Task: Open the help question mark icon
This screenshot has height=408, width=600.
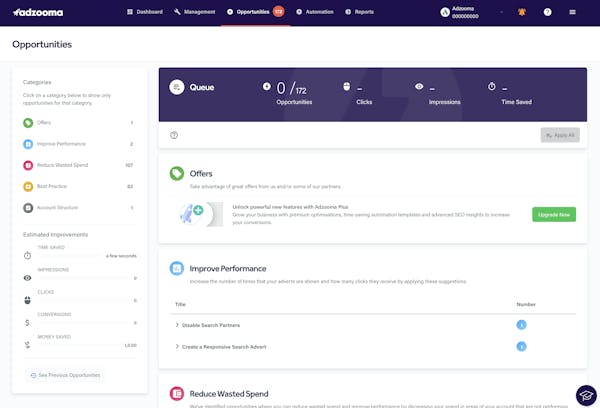Action: [548, 12]
